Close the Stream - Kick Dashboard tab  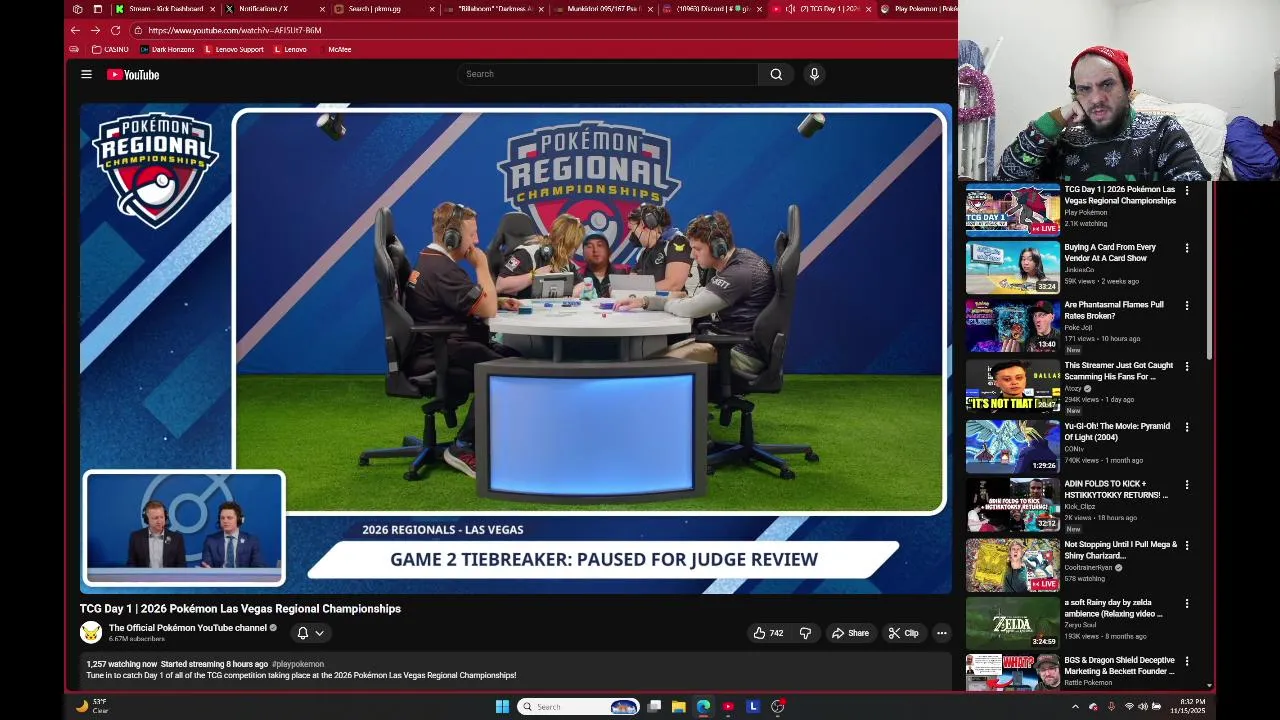click(x=212, y=9)
